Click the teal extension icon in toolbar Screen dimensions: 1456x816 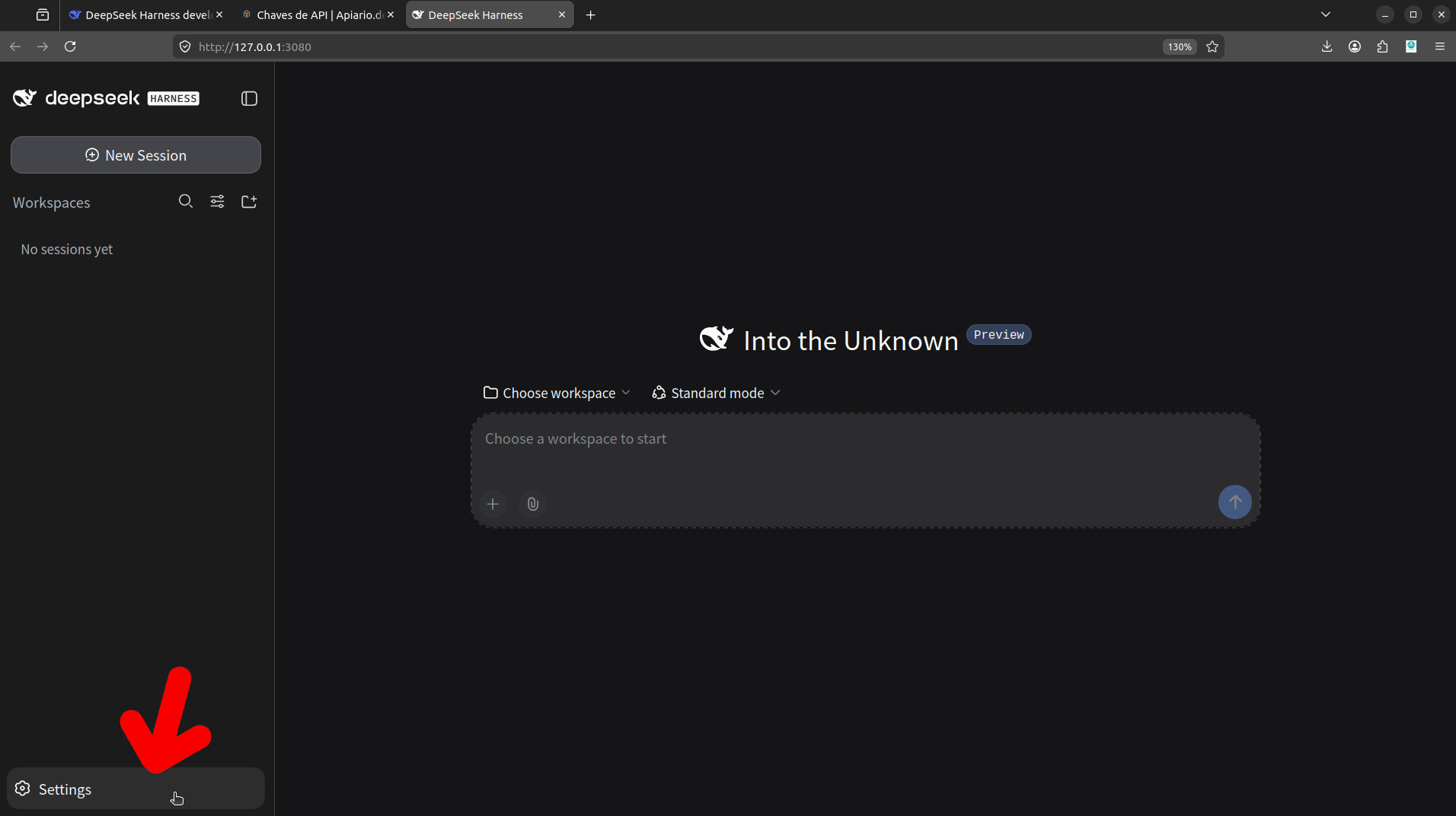click(1411, 46)
